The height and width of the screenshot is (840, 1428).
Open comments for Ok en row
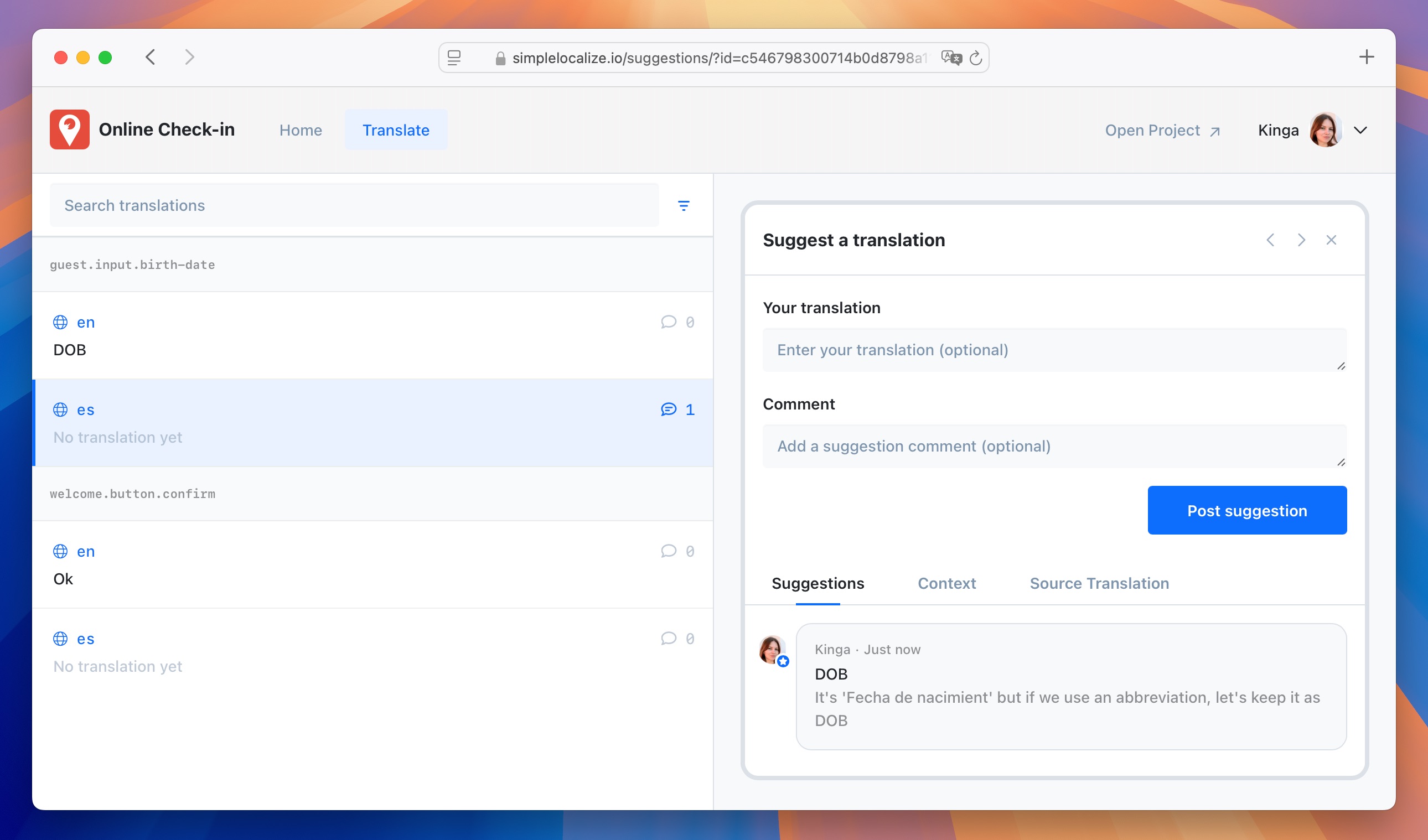tap(669, 551)
